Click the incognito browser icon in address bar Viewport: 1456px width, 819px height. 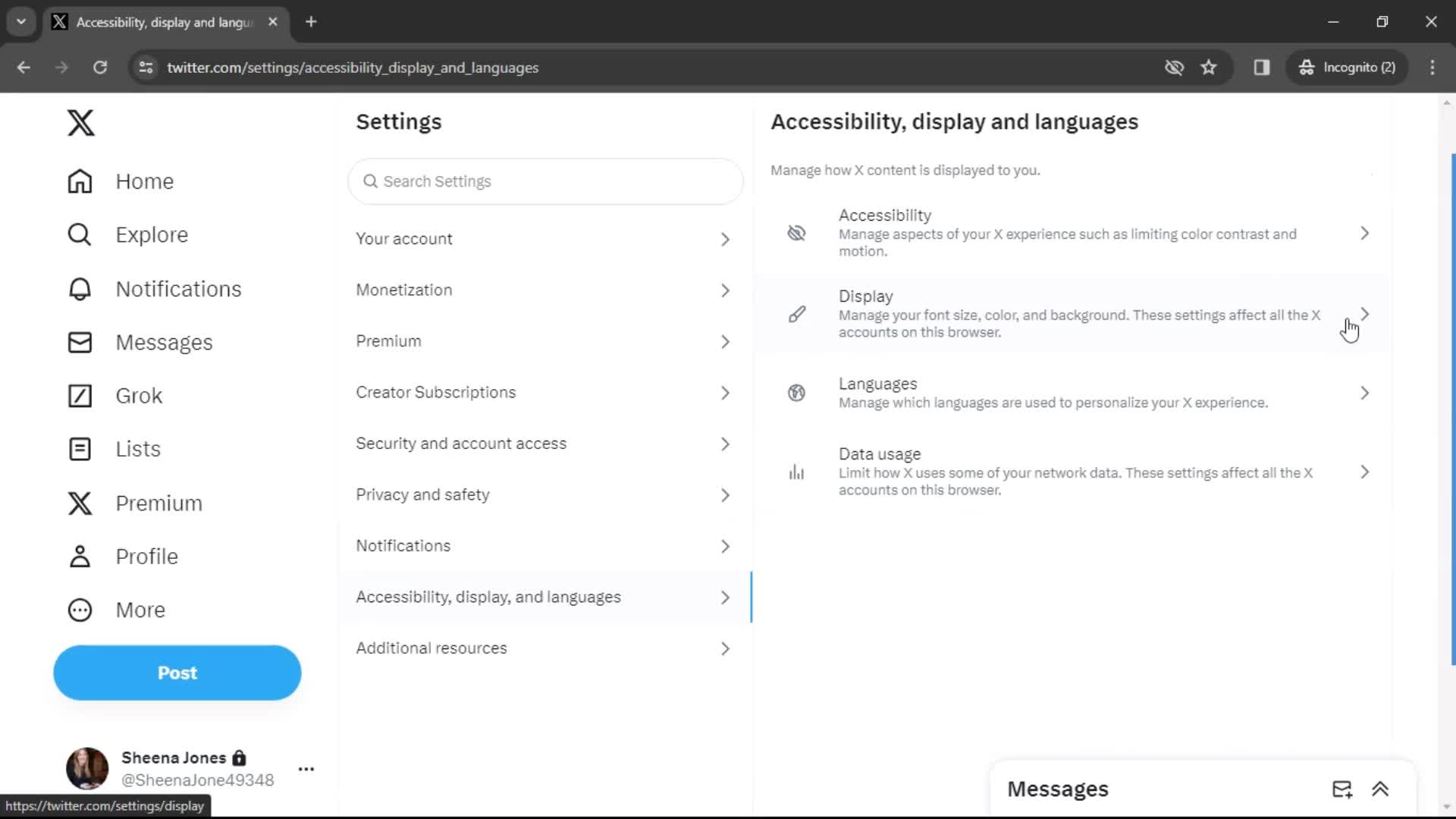(x=1306, y=67)
